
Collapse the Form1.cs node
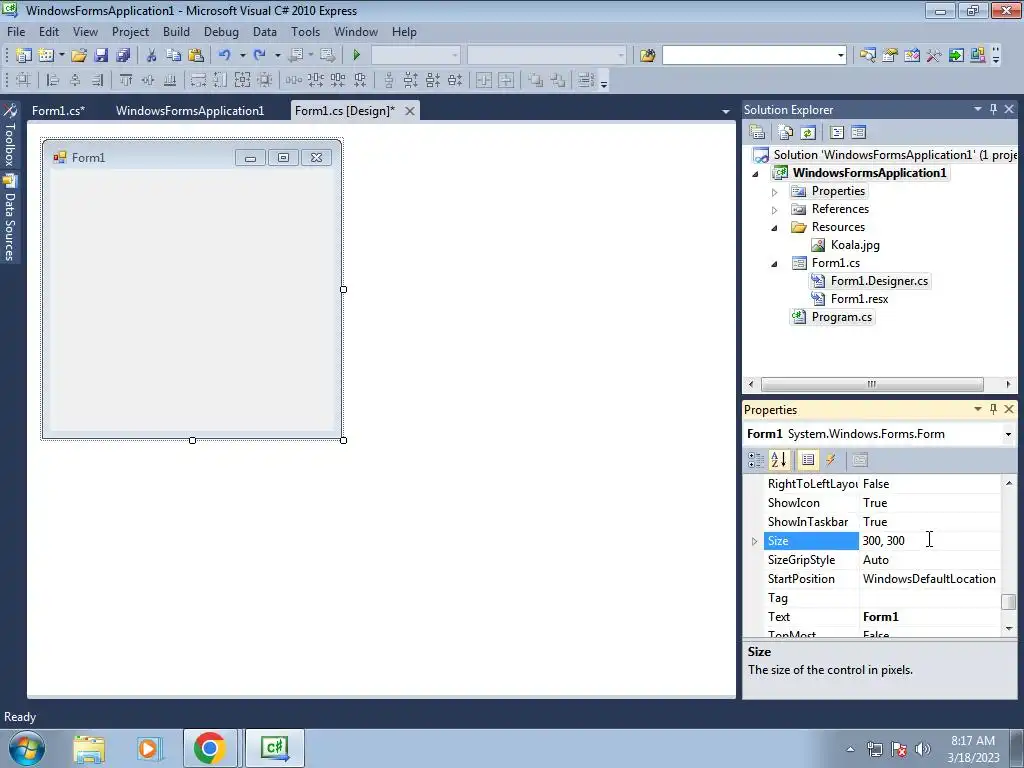[775, 264]
